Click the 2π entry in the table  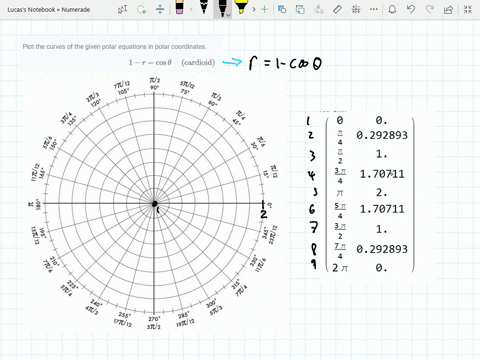point(340,268)
